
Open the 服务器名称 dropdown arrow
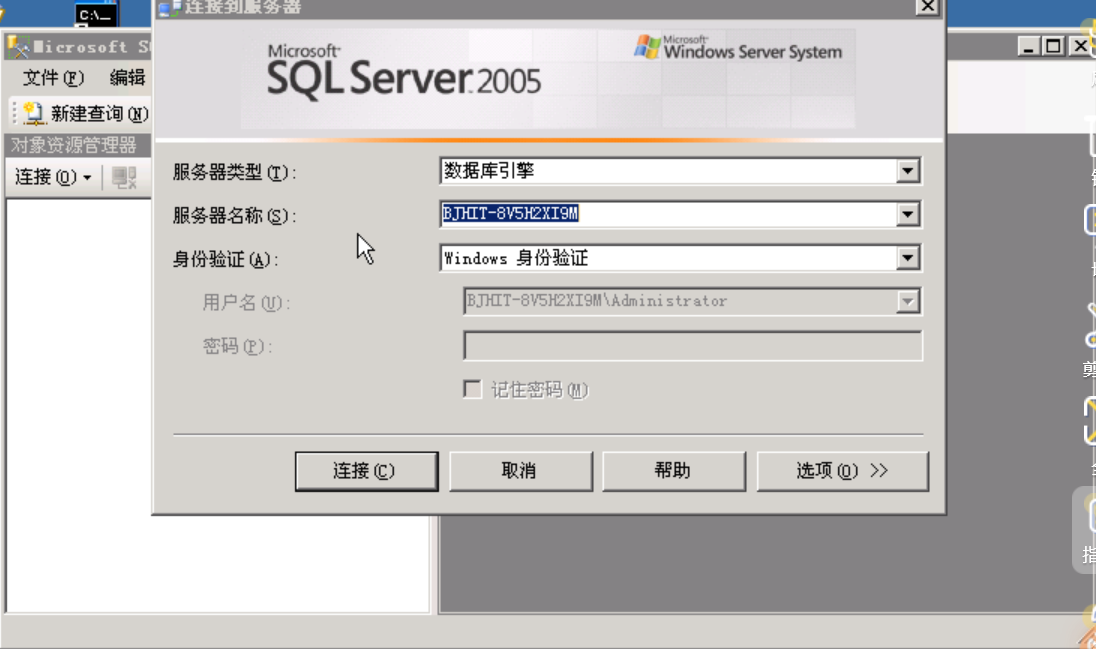(907, 214)
